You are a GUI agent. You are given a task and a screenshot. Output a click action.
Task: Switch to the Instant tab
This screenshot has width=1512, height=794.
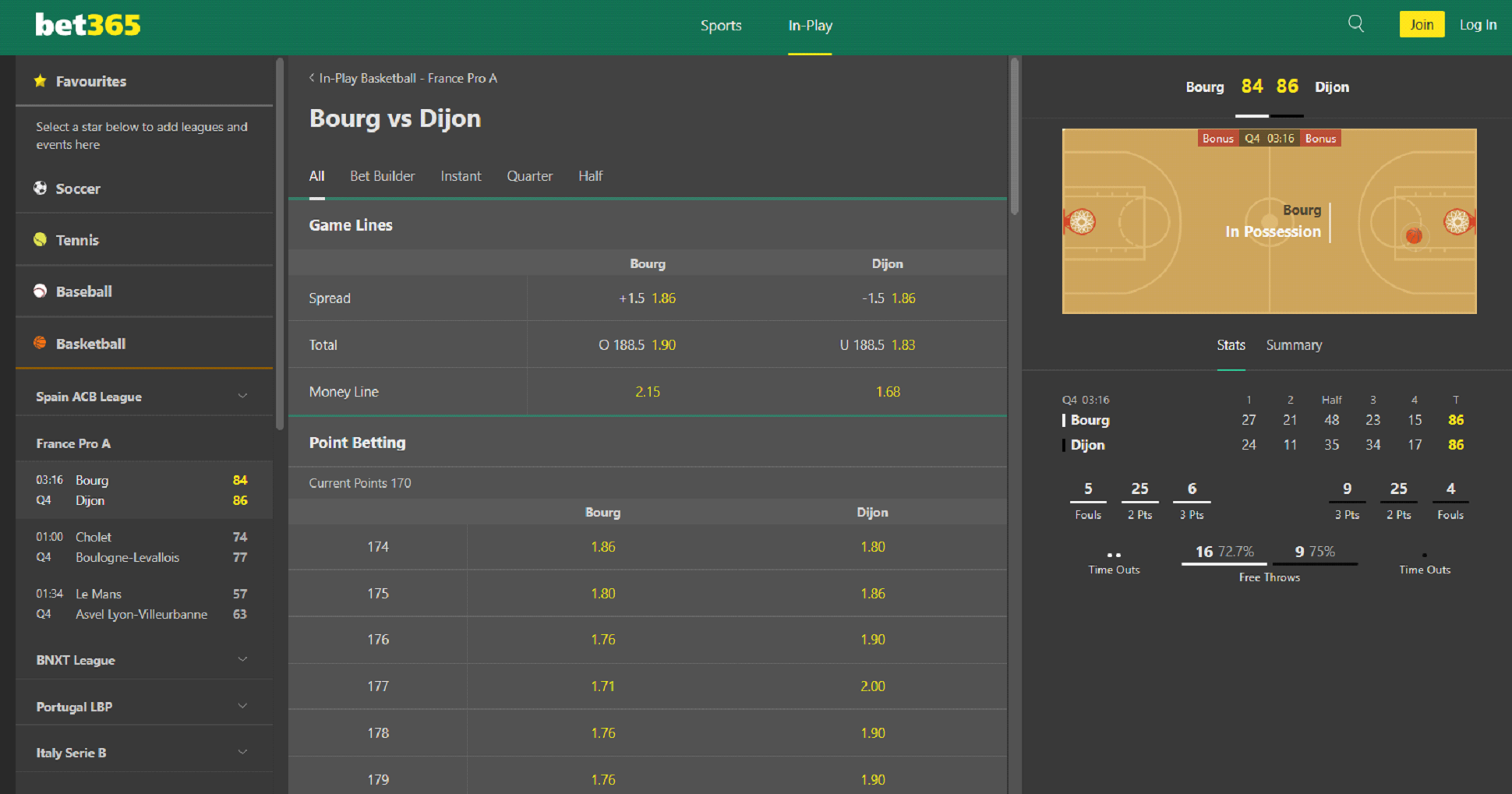point(461,176)
